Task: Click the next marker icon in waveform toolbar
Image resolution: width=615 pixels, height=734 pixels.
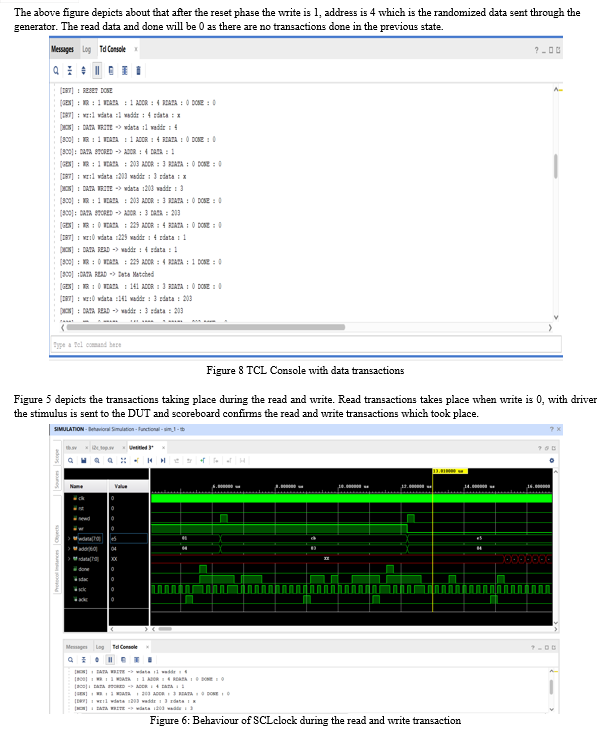Action: click(229, 461)
